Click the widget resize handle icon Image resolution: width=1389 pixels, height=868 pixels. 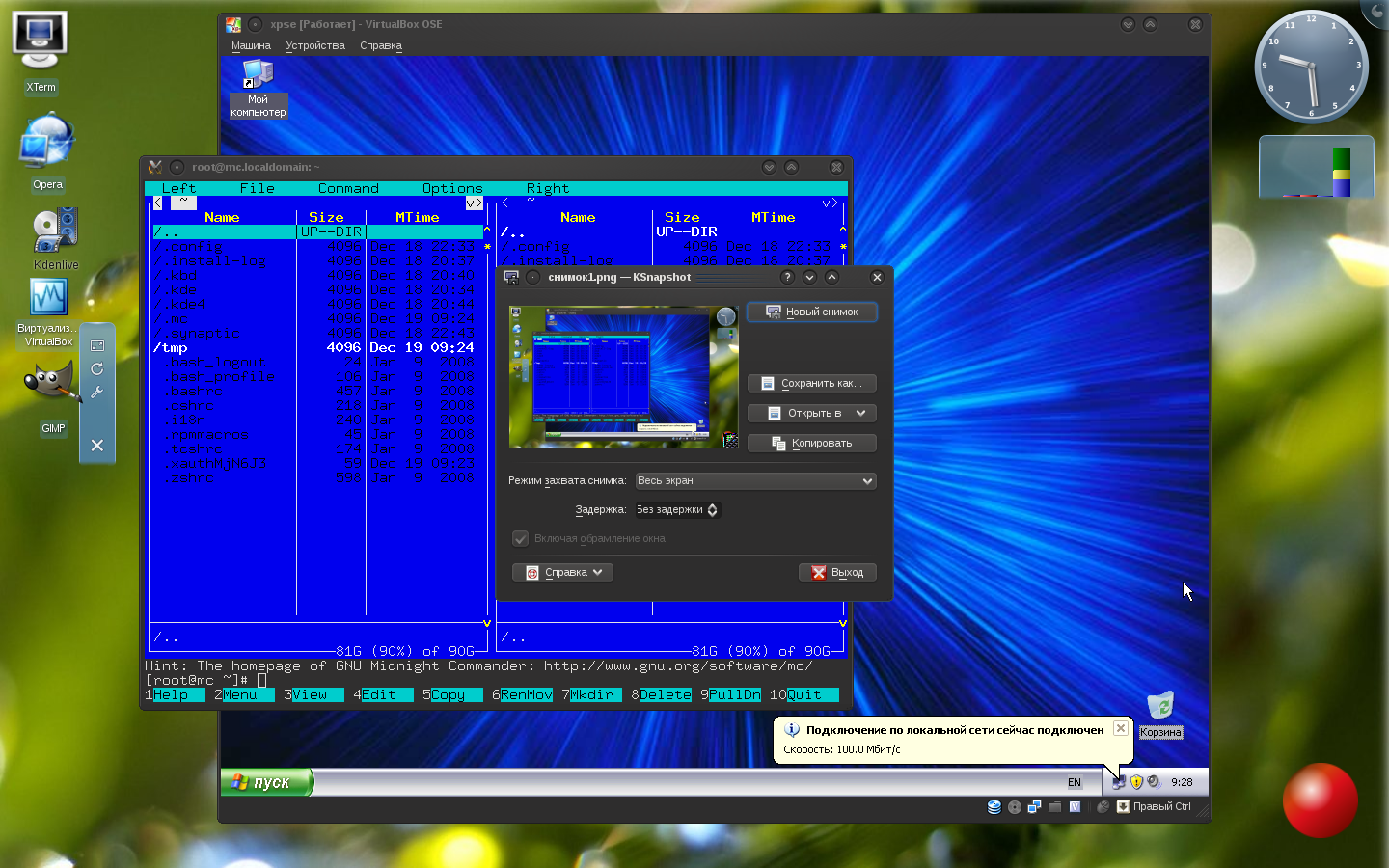click(x=97, y=345)
